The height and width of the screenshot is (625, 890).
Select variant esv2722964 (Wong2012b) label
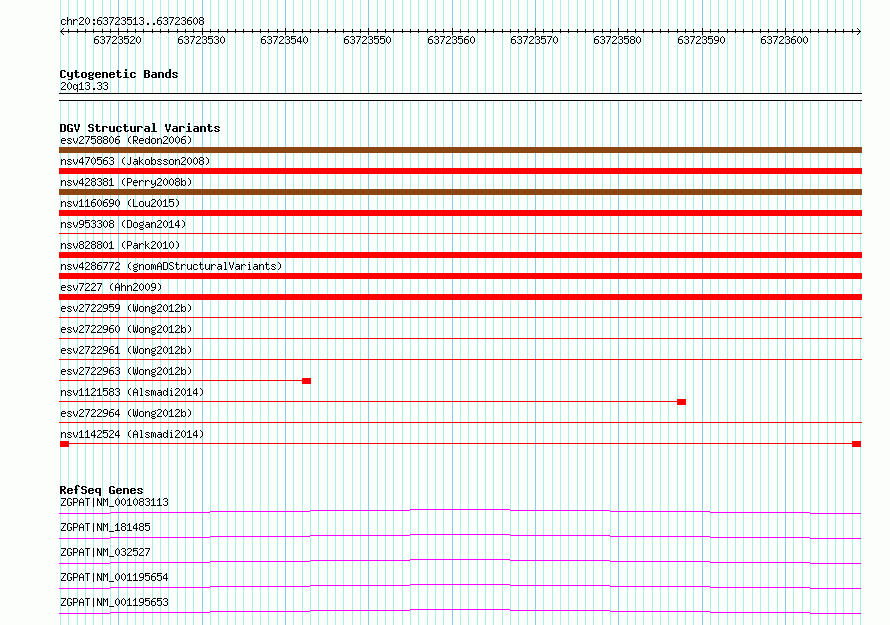pos(126,413)
